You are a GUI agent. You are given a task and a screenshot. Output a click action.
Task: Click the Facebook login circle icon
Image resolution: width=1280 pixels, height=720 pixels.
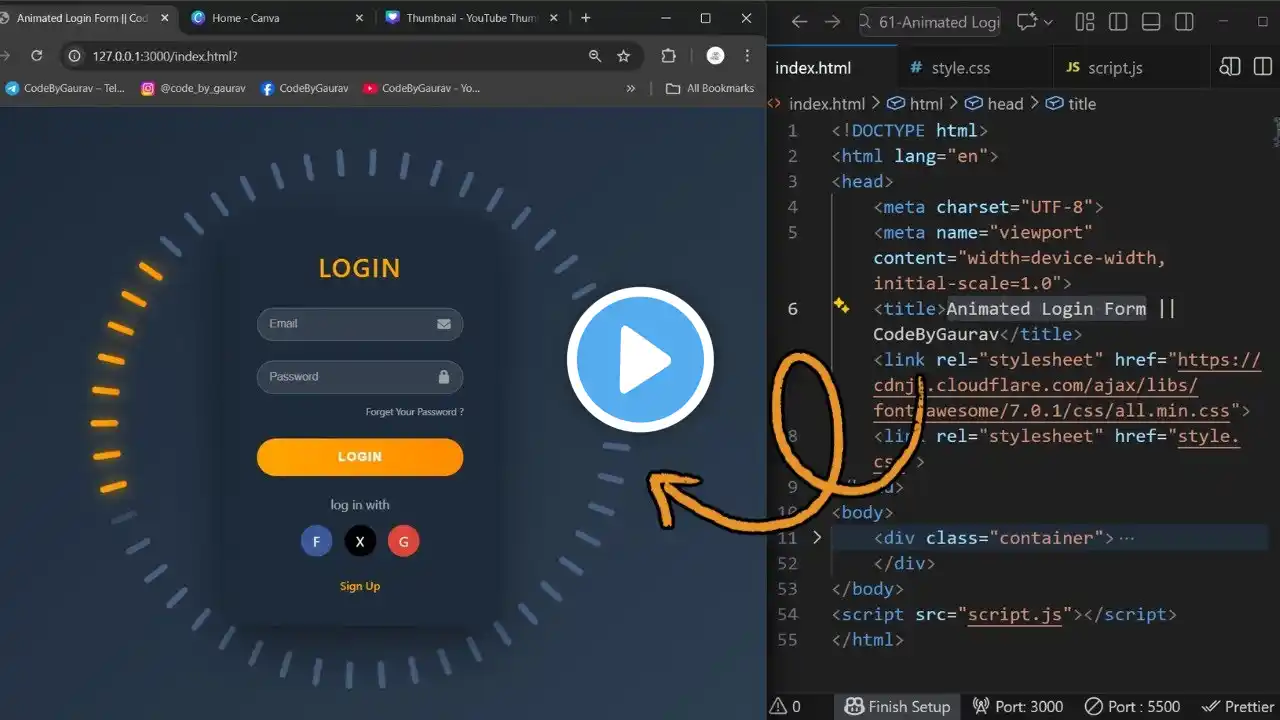click(316, 541)
